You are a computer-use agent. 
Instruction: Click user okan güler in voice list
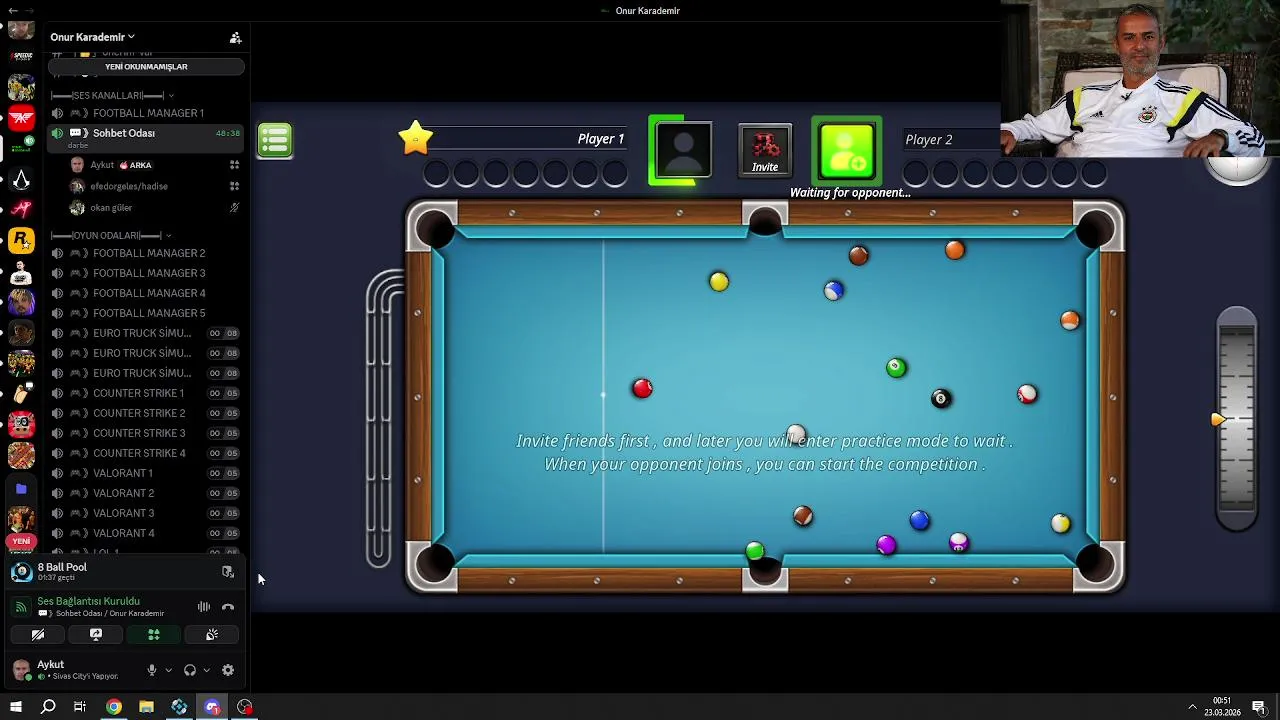pyautogui.click(x=154, y=208)
